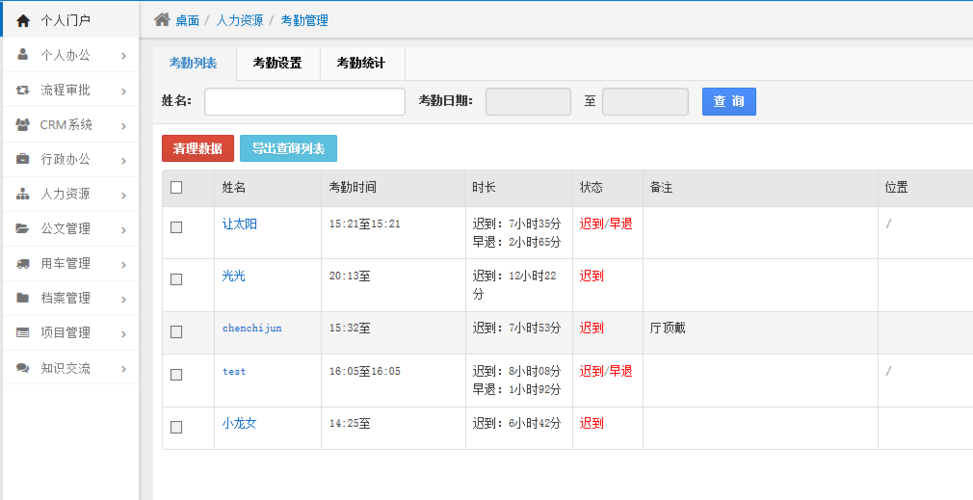The width and height of the screenshot is (973, 500).
Task: Click the 流程审批 workflow icon
Action: (23, 90)
